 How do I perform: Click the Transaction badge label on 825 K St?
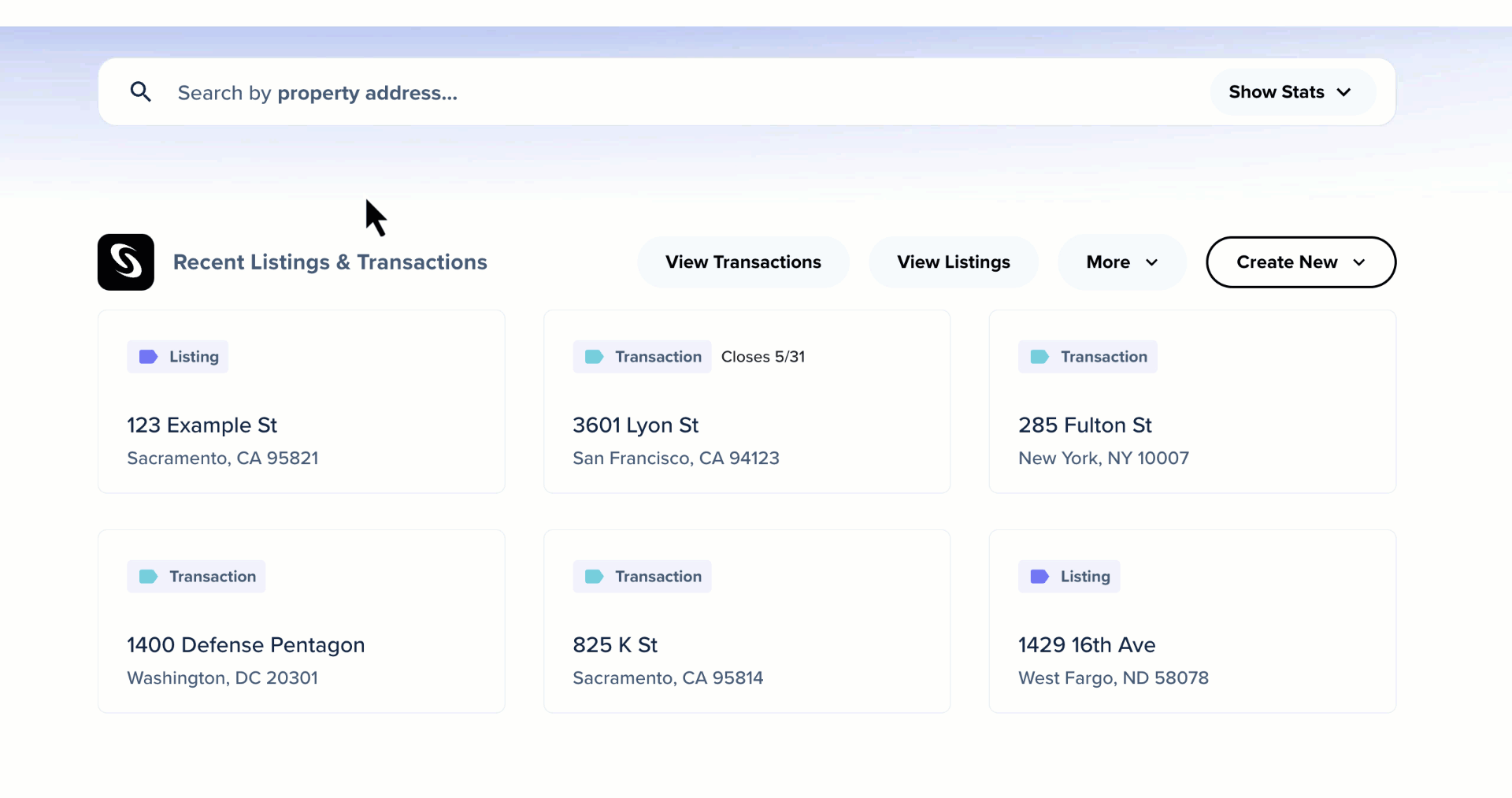pos(658,577)
